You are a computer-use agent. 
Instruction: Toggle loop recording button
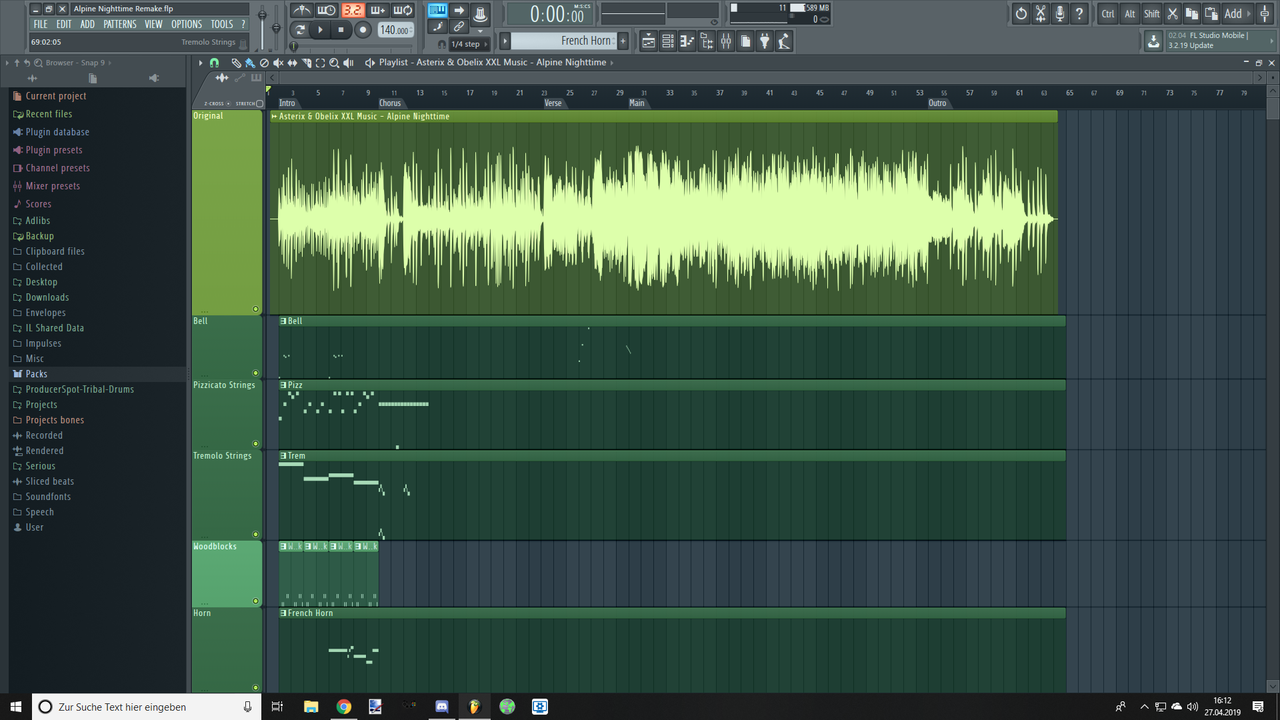(403, 10)
